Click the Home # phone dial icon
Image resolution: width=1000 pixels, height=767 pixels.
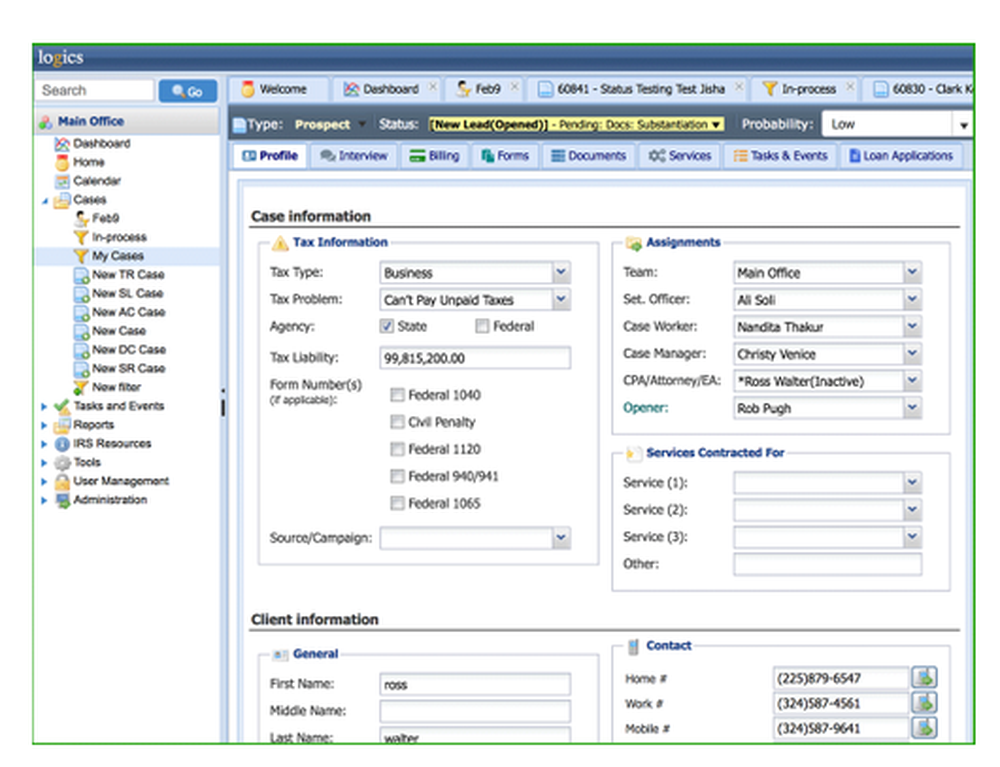click(925, 677)
